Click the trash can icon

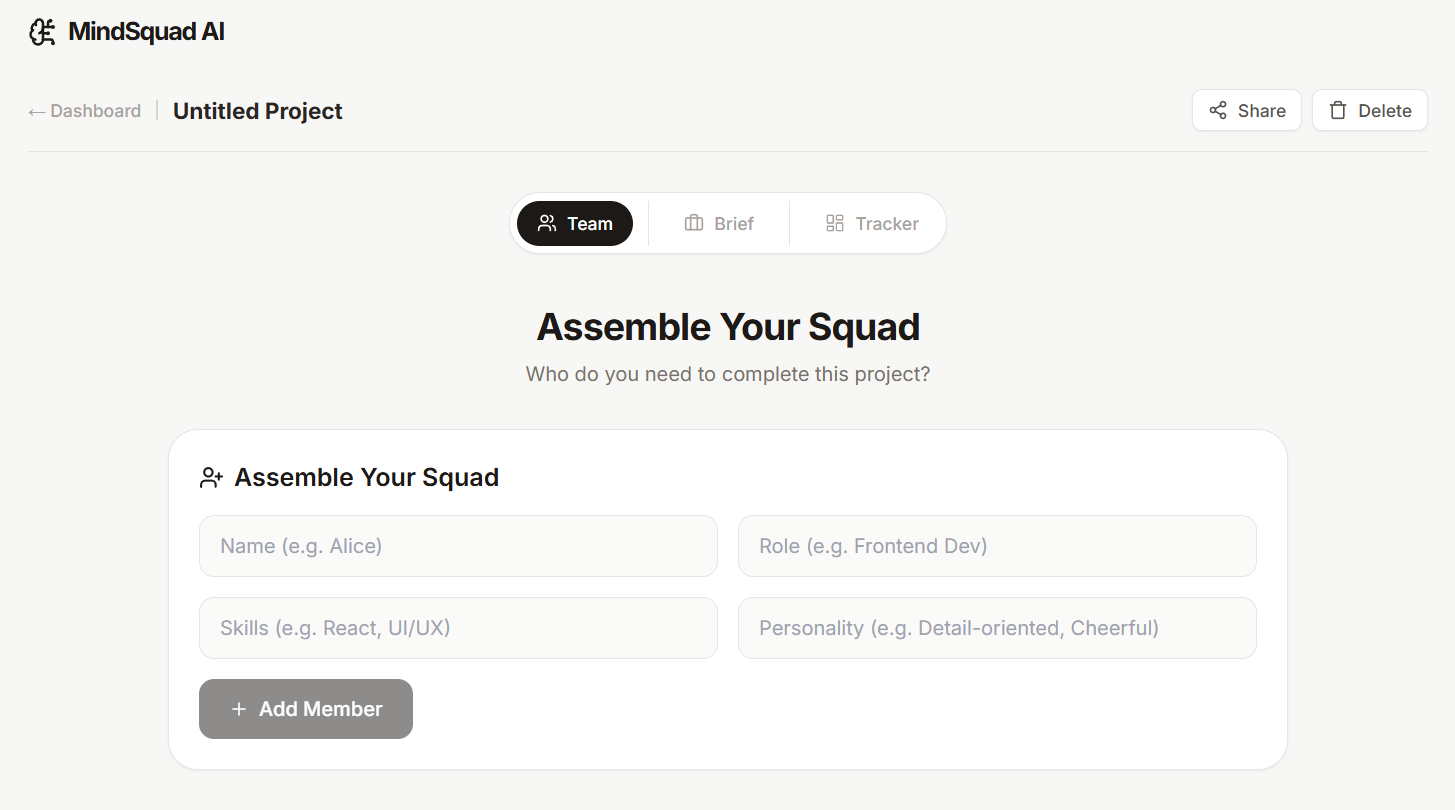tap(1338, 111)
